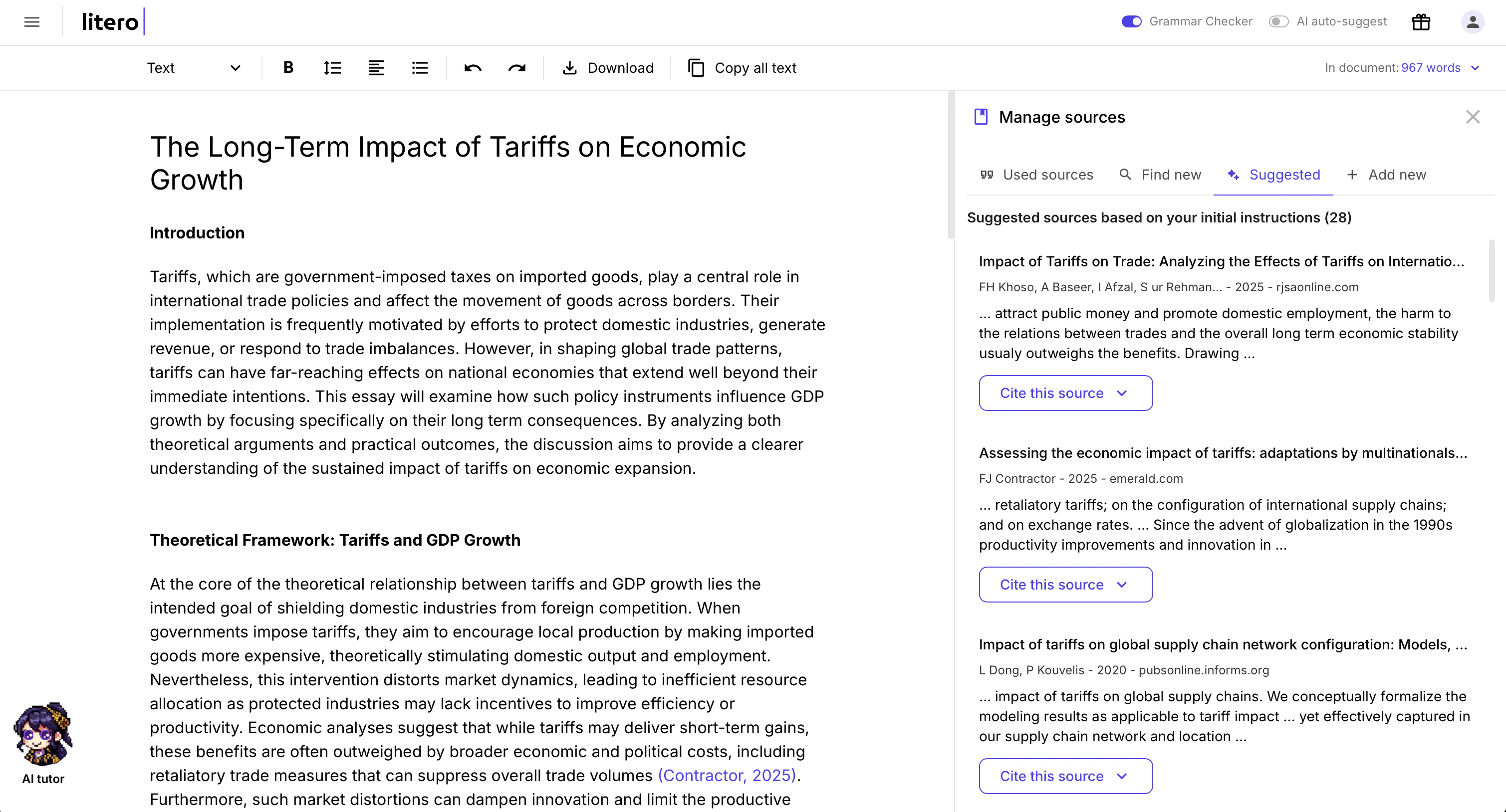Switch to the Used sources tab
Image resolution: width=1506 pixels, height=812 pixels.
pyautogui.click(x=1036, y=175)
